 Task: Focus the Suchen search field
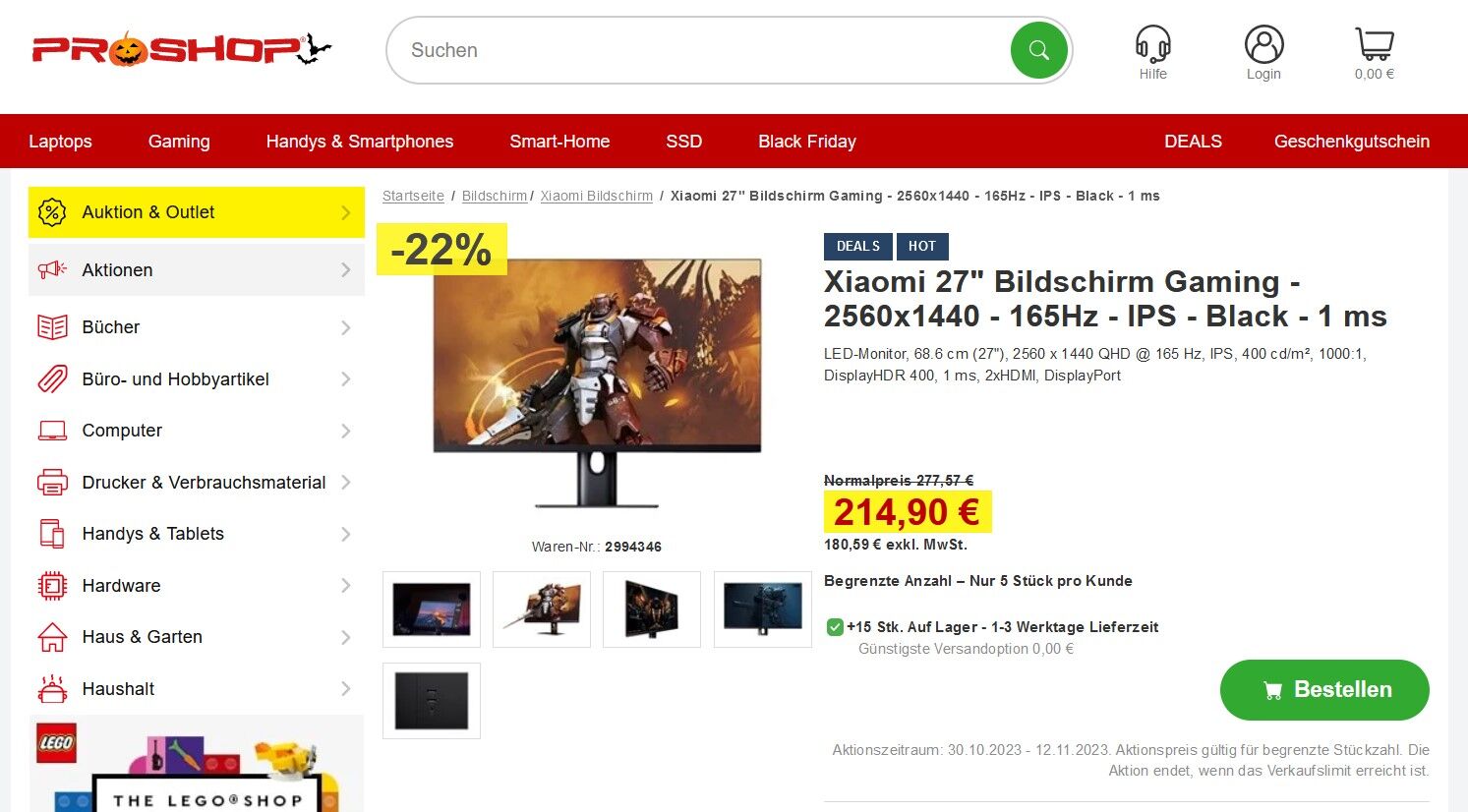(698, 50)
